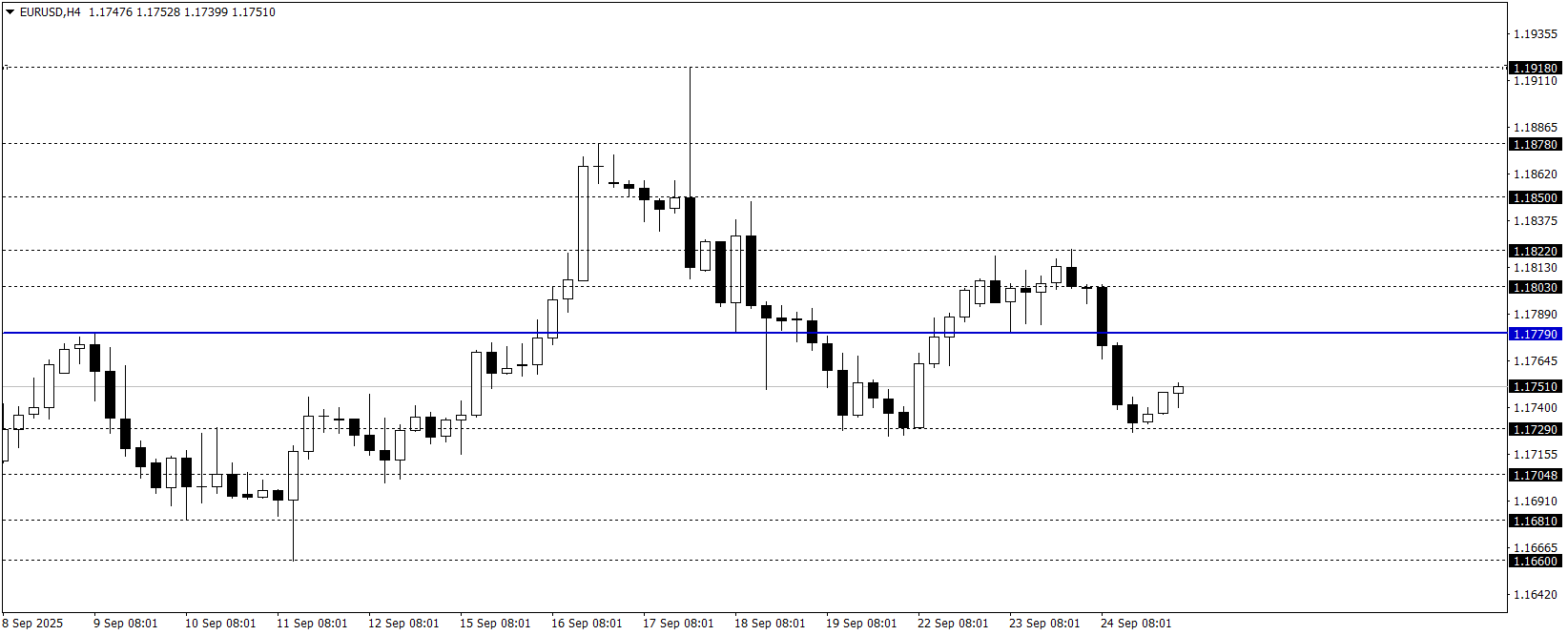Image resolution: width=1568 pixels, height=635 pixels.
Task: Select the dashed horizontal line at 1.17048
Action: coord(754,475)
